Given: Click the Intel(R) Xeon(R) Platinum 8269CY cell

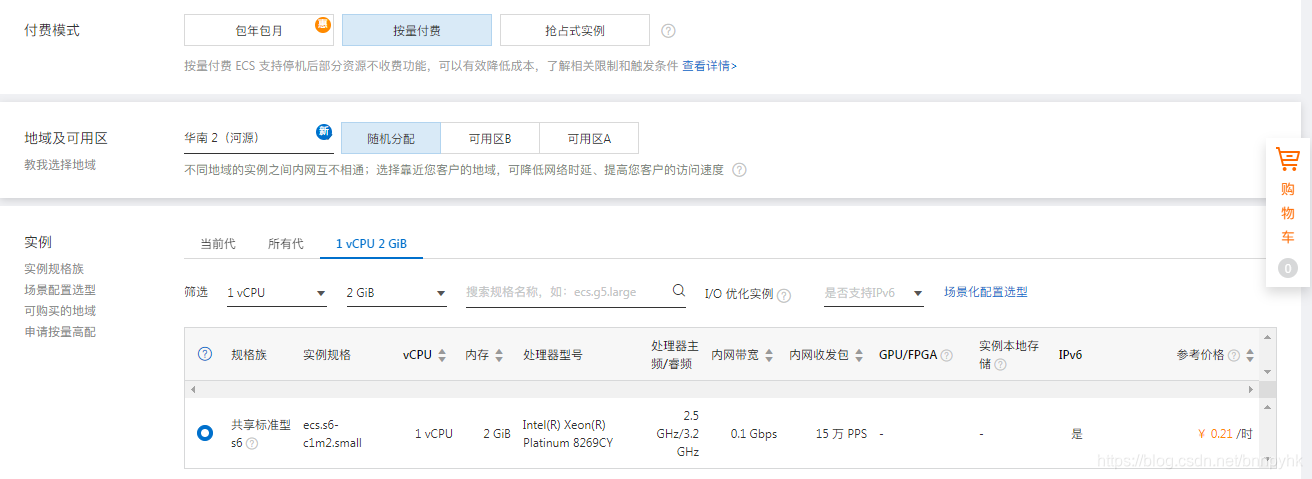Looking at the screenshot, I should point(568,433).
